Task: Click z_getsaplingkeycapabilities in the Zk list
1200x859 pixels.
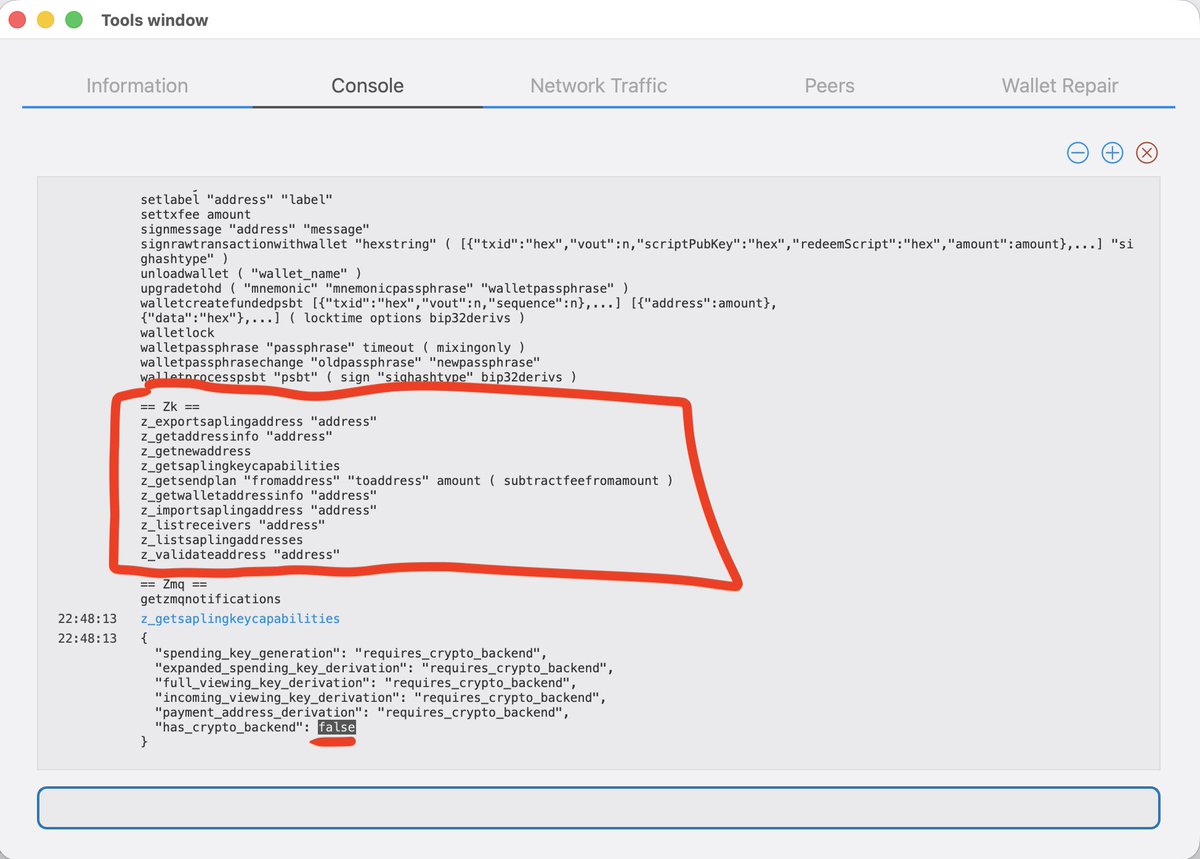Action: coord(240,466)
